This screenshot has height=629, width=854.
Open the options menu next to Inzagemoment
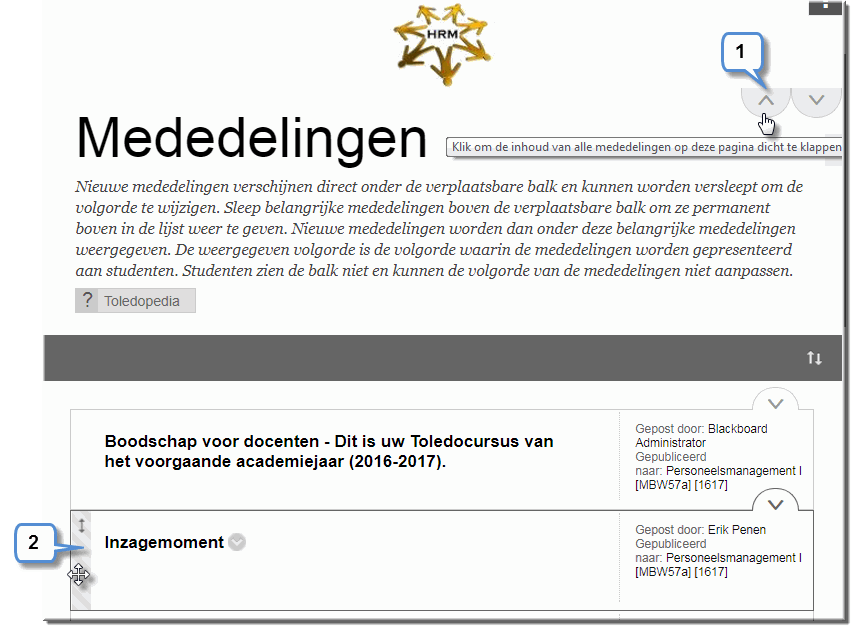click(x=237, y=542)
